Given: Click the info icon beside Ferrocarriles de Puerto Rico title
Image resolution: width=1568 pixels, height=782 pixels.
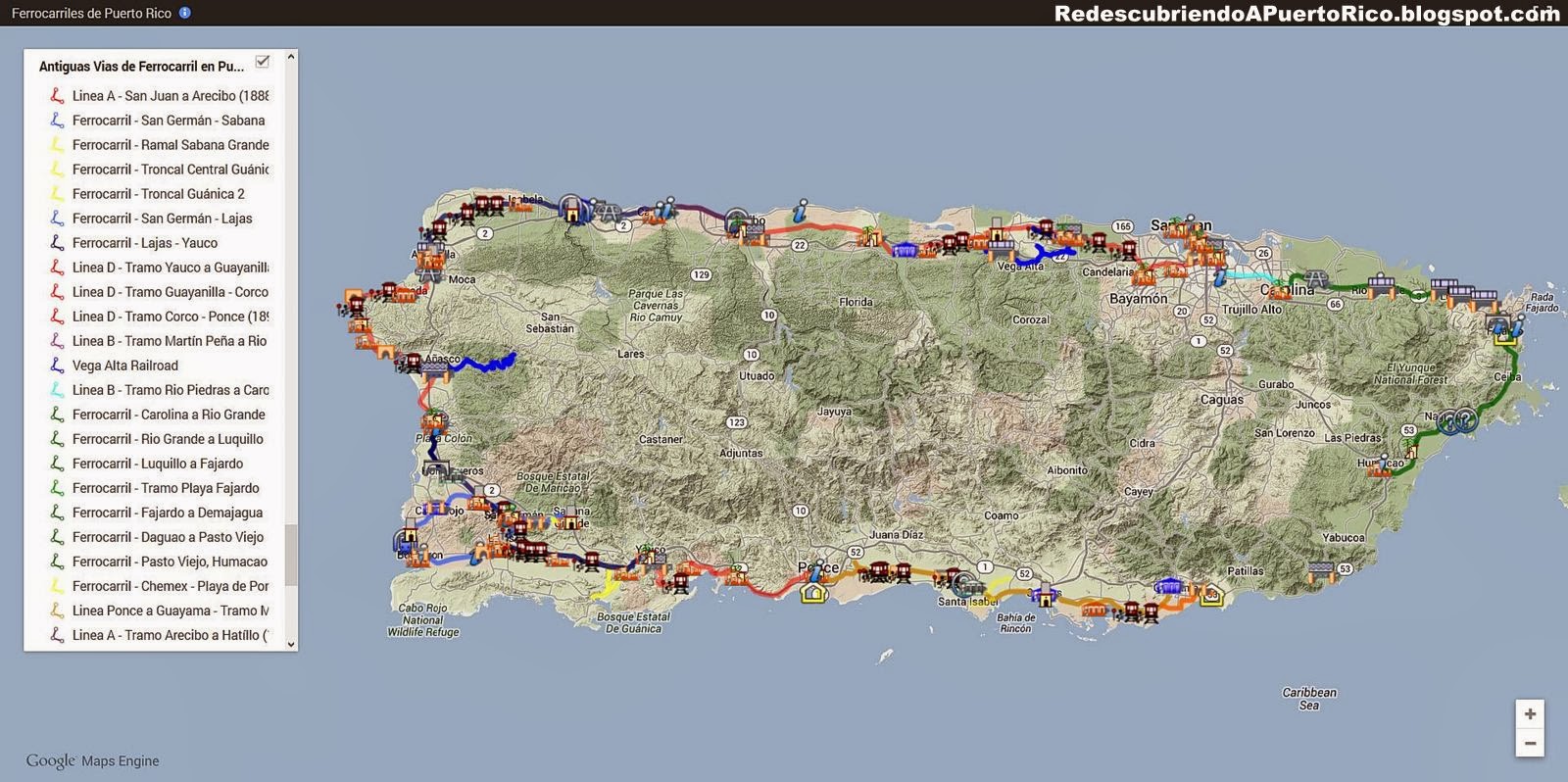Looking at the screenshot, I should [185, 13].
